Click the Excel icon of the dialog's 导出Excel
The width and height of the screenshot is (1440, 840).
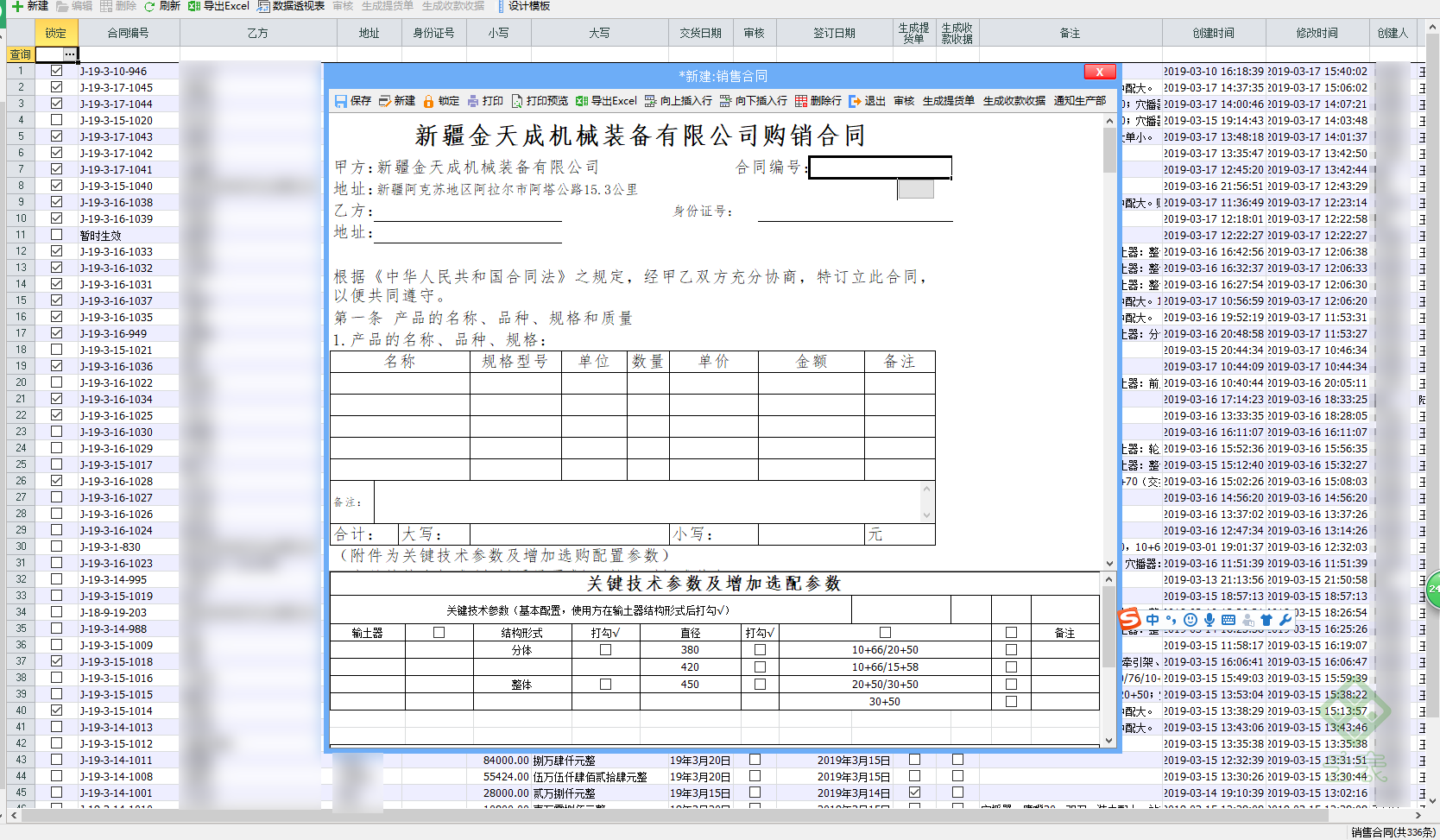pyautogui.click(x=582, y=101)
